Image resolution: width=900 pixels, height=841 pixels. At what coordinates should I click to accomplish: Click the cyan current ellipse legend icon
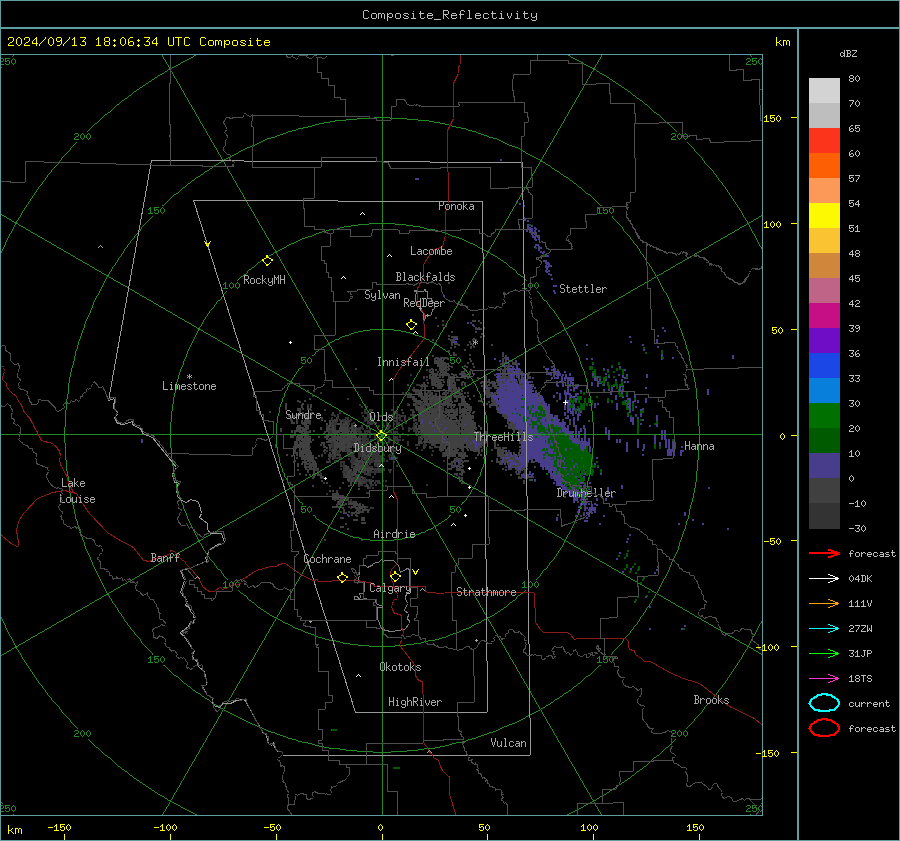pos(824,703)
